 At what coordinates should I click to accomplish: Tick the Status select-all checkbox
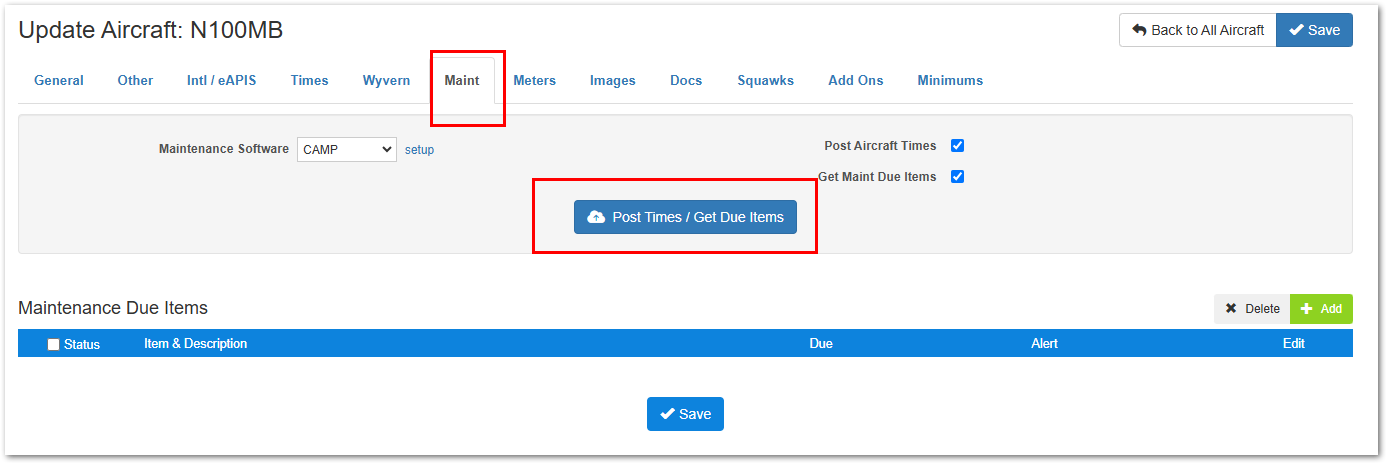pyautogui.click(x=54, y=344)
